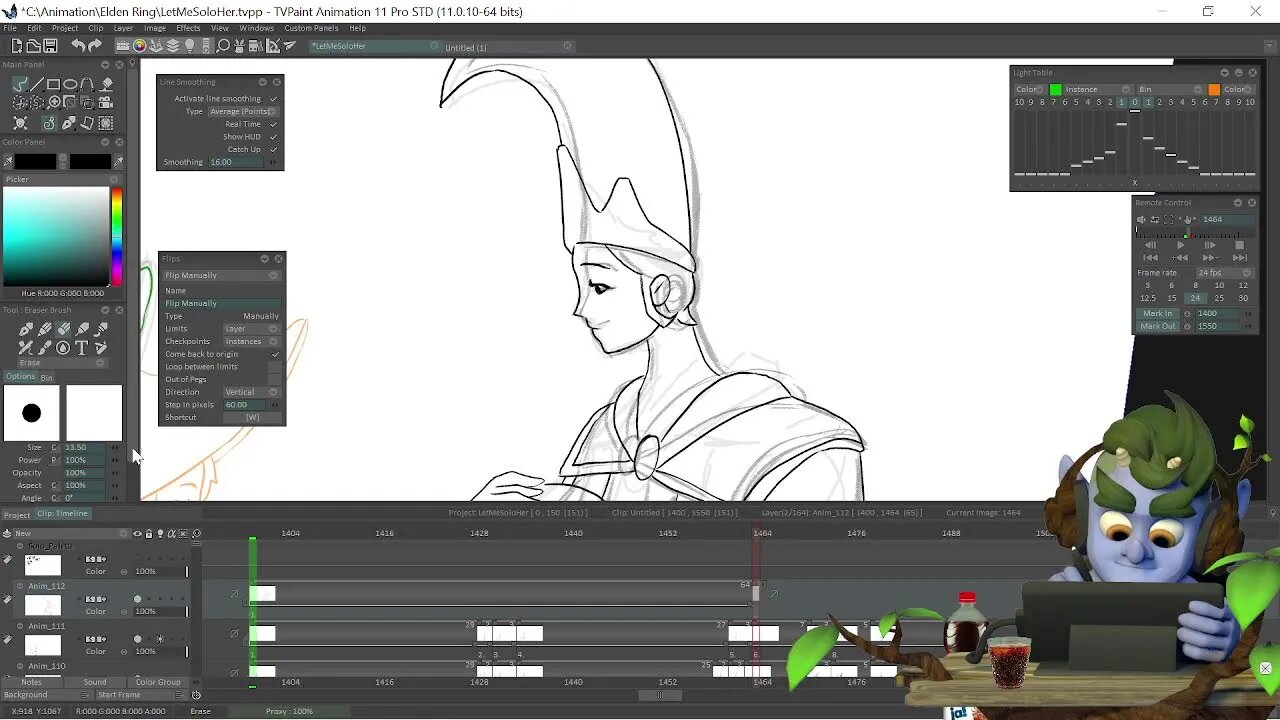Screen dimensions: 1280x720
Task: Open the Layer menu
Action: (123, 28)
